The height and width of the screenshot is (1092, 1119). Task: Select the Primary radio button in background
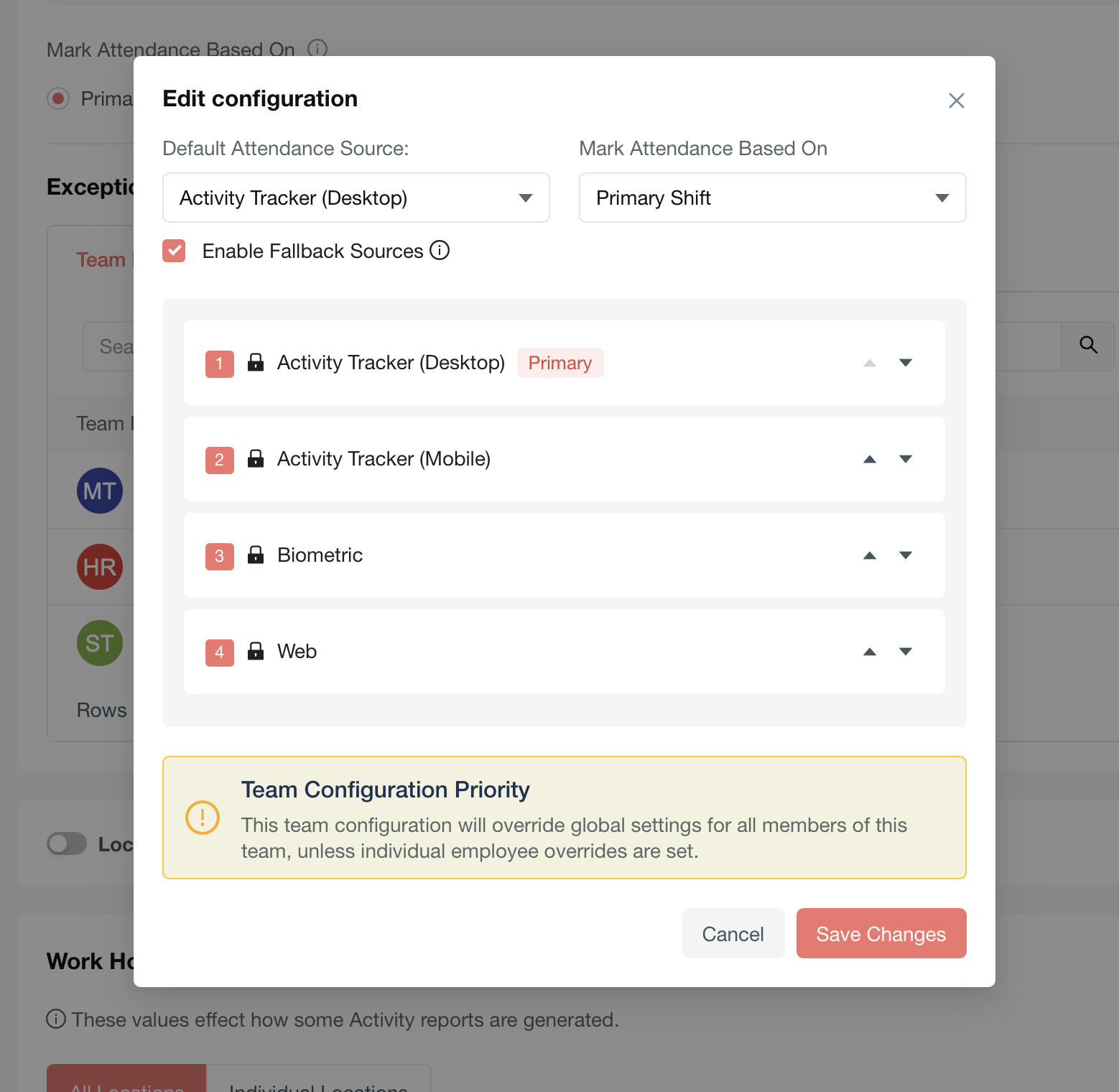58,98
